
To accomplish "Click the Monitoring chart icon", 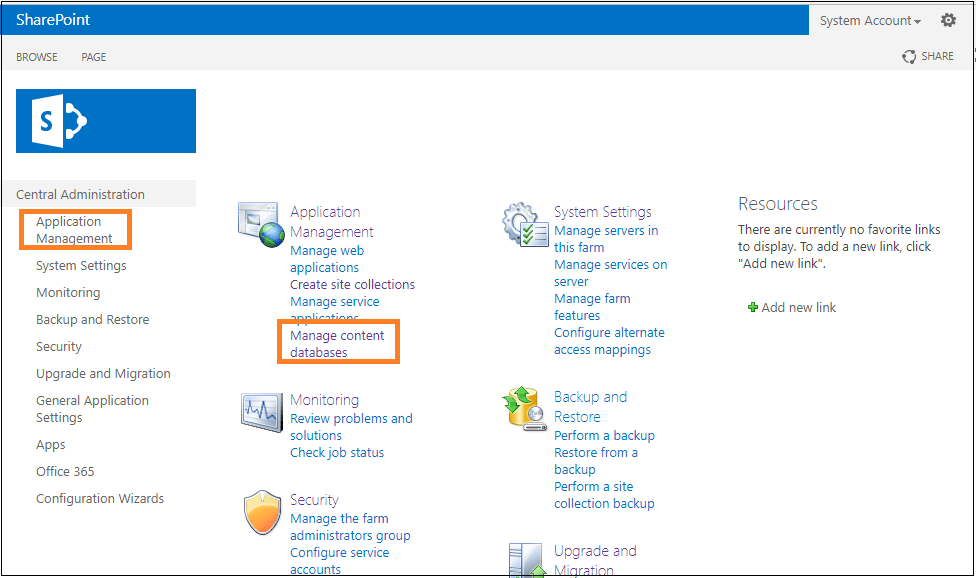I will click(x=262, y=412).
